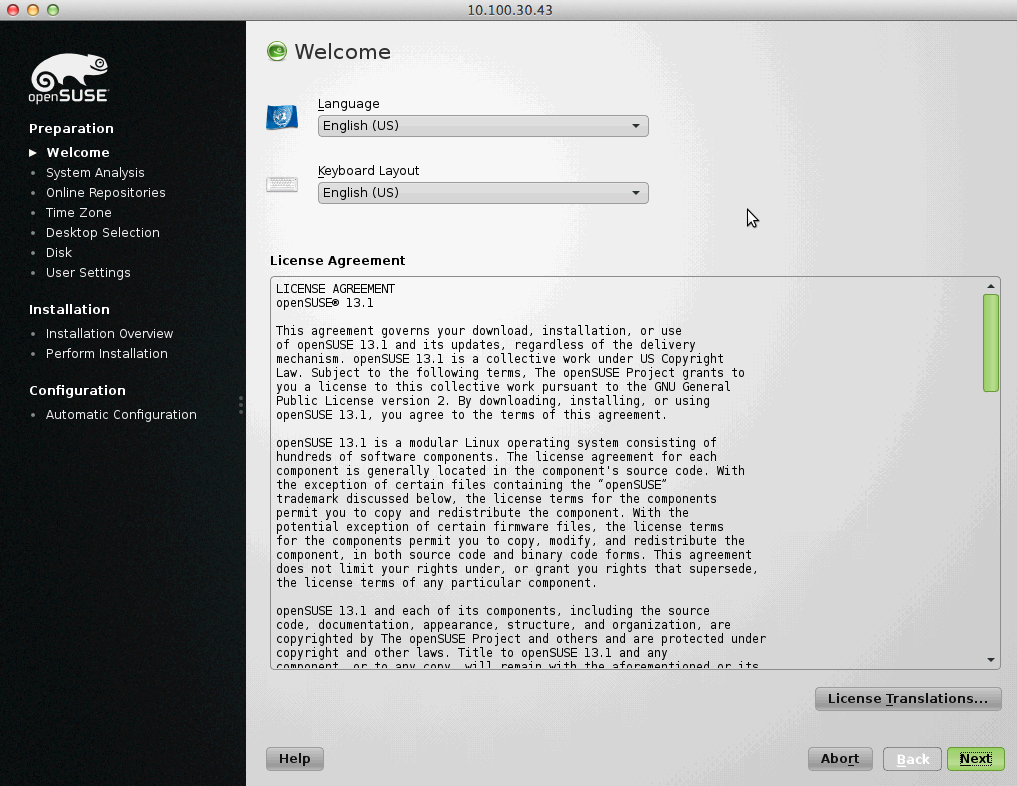Viewport: 1017px width, 786px height.
Task: Open the Keyboard Layout dropdown
Action: [483, 193]
